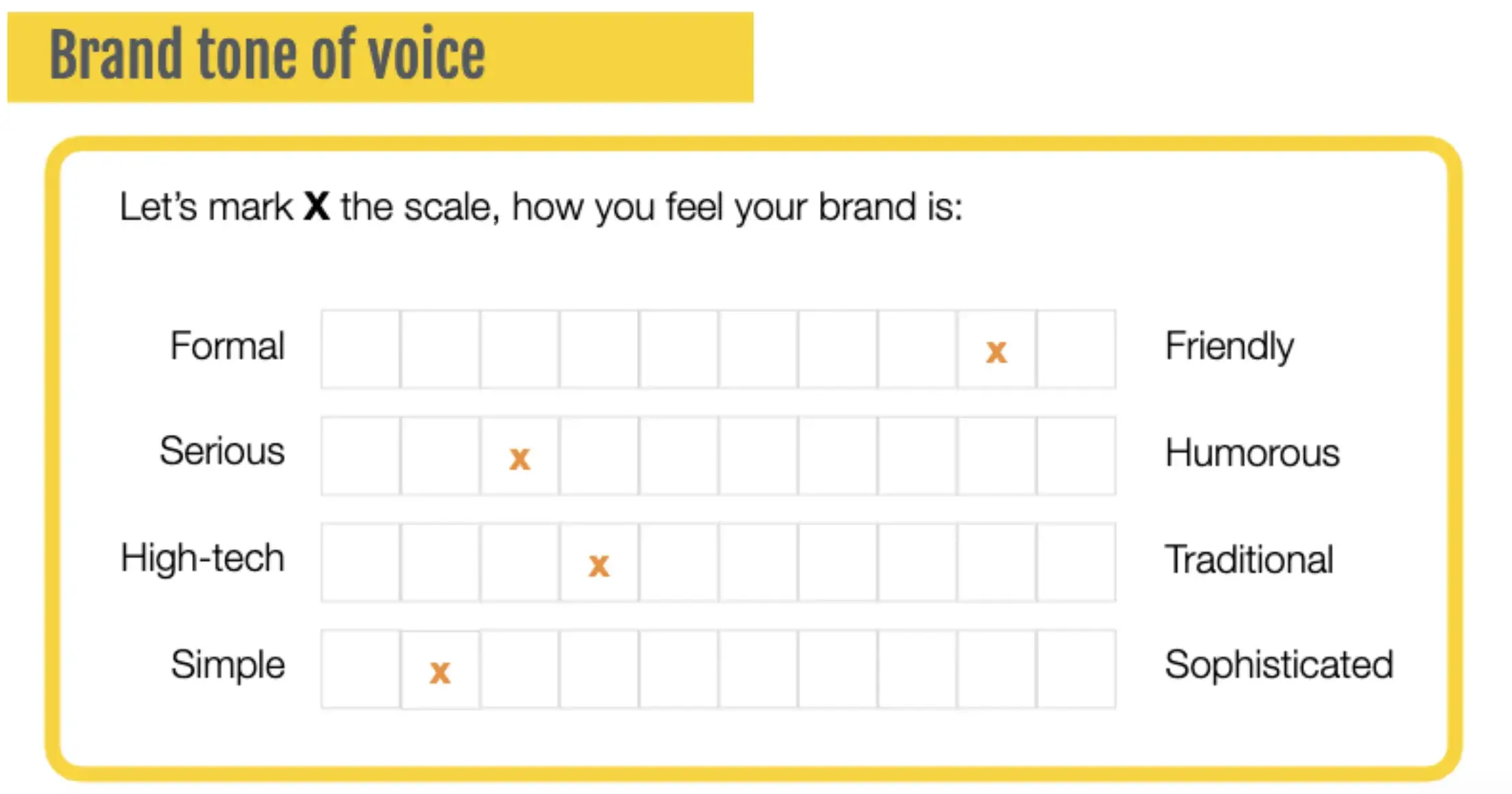Click the bold X in the instruction sentence
Screen dimensions: 1512x794
(316, 206)
